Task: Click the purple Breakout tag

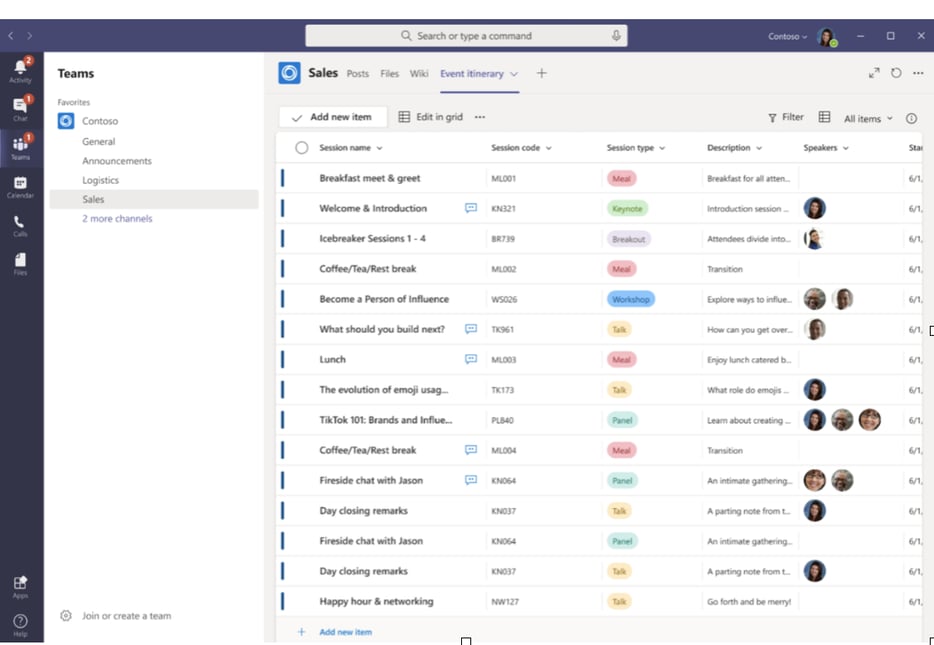Action: [x=628, y=239]
